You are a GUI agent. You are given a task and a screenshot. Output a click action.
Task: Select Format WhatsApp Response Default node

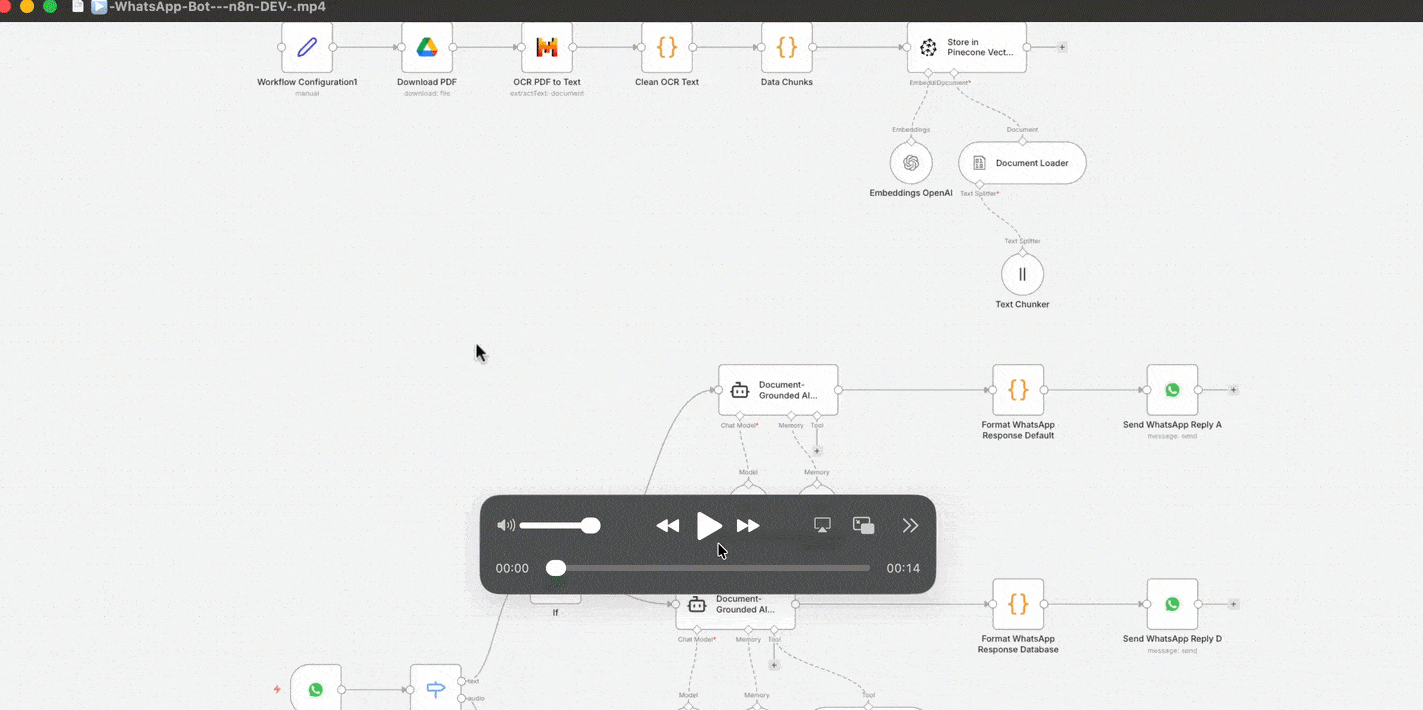click(x=1018, y=390)
